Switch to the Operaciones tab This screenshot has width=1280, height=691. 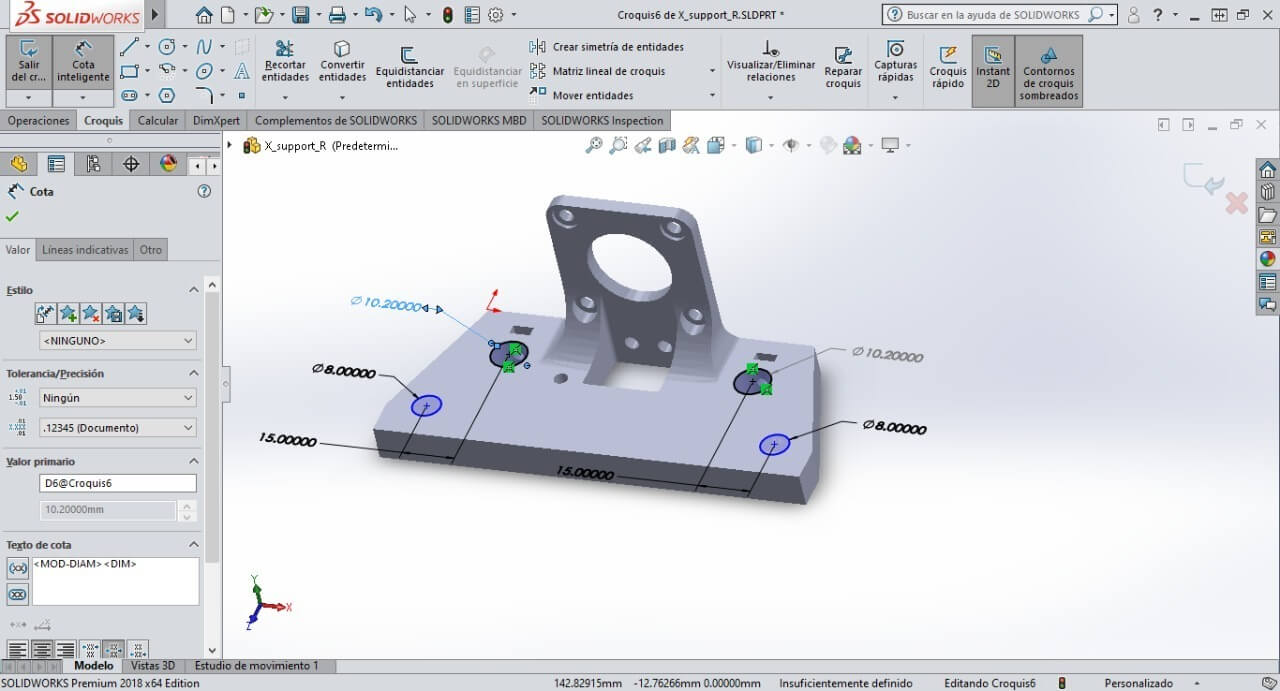click(39, 120)
